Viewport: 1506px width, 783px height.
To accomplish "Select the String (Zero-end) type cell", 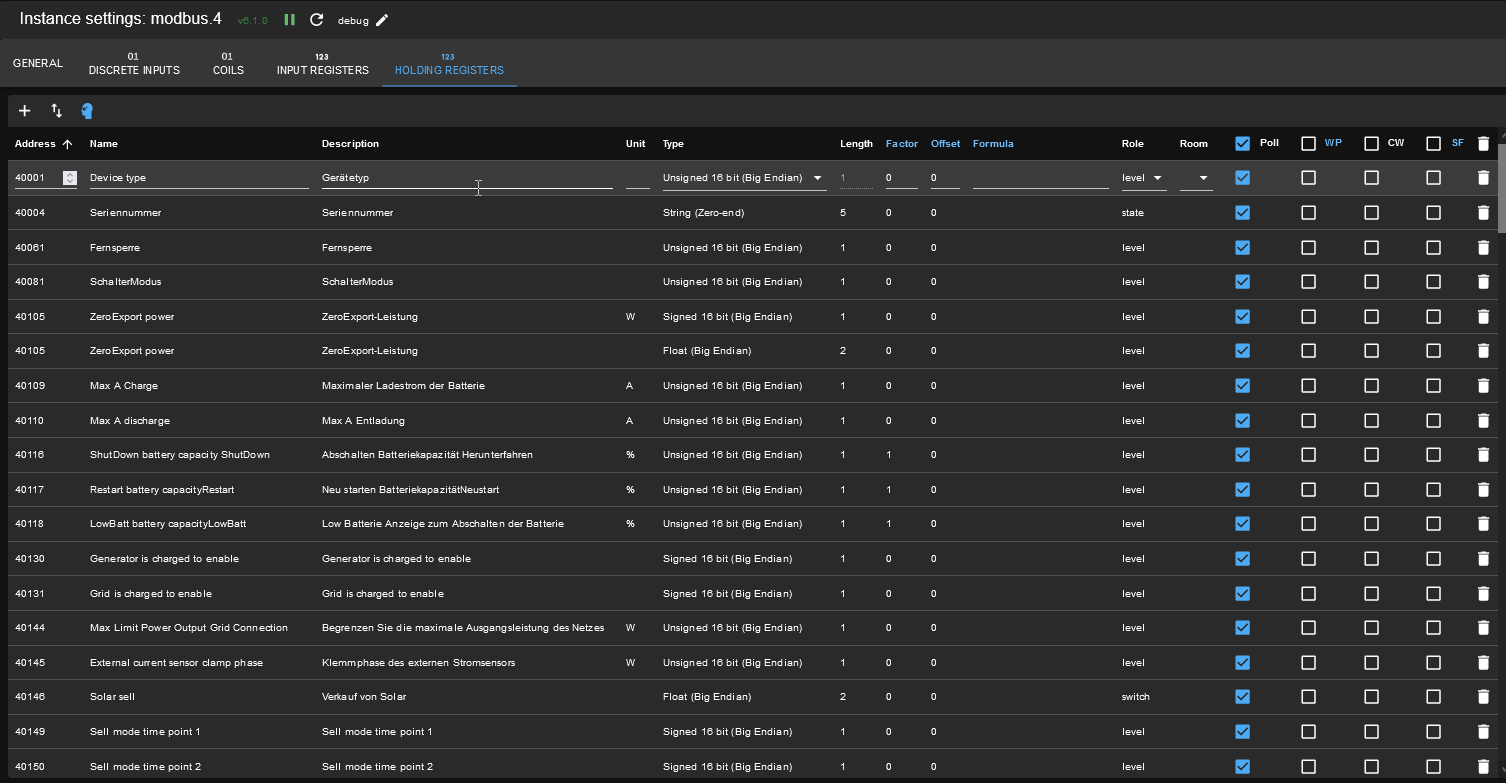I will click(703, 213).
